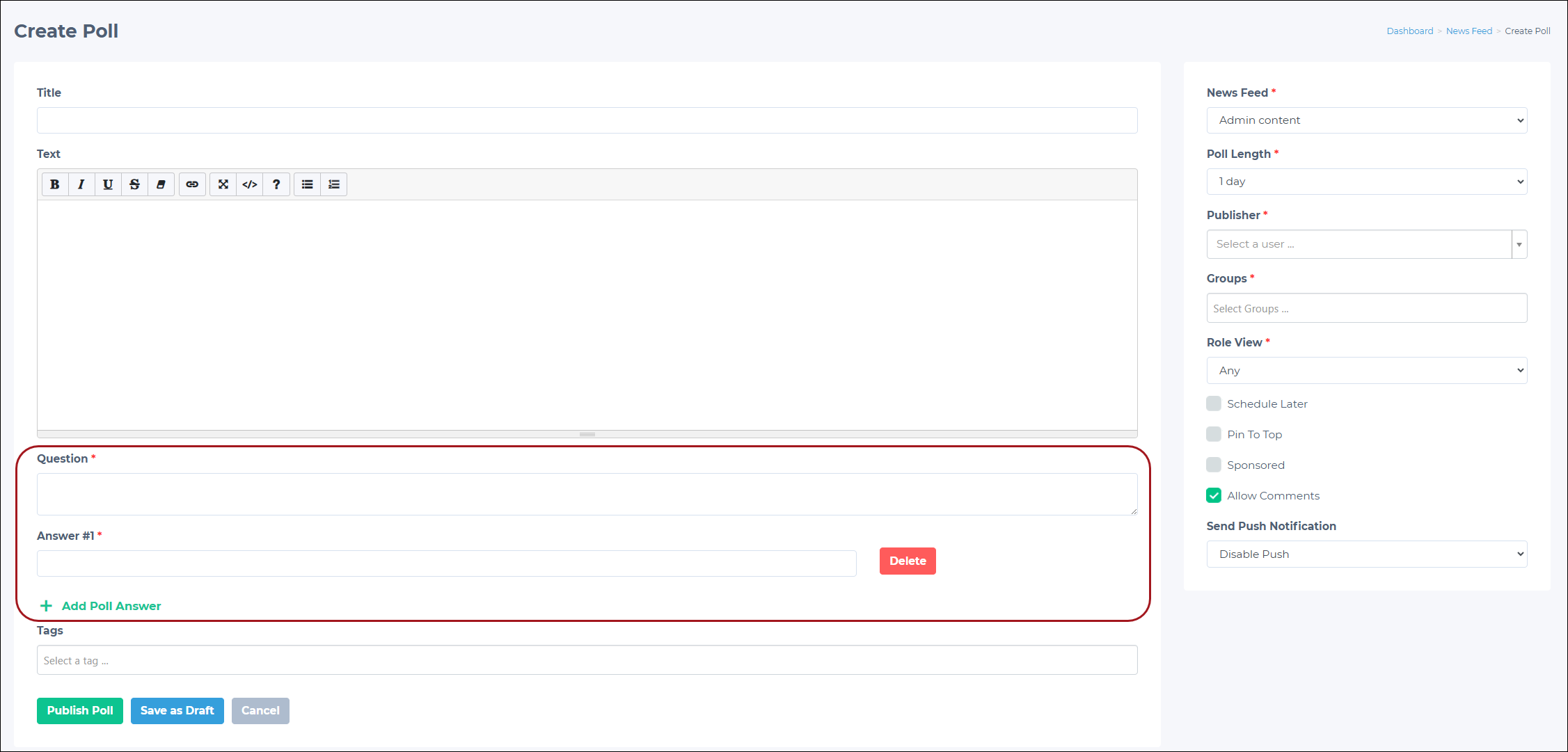Open code view in the editor
Viewport: 1568px width, 752px height.
coord(250,184)
